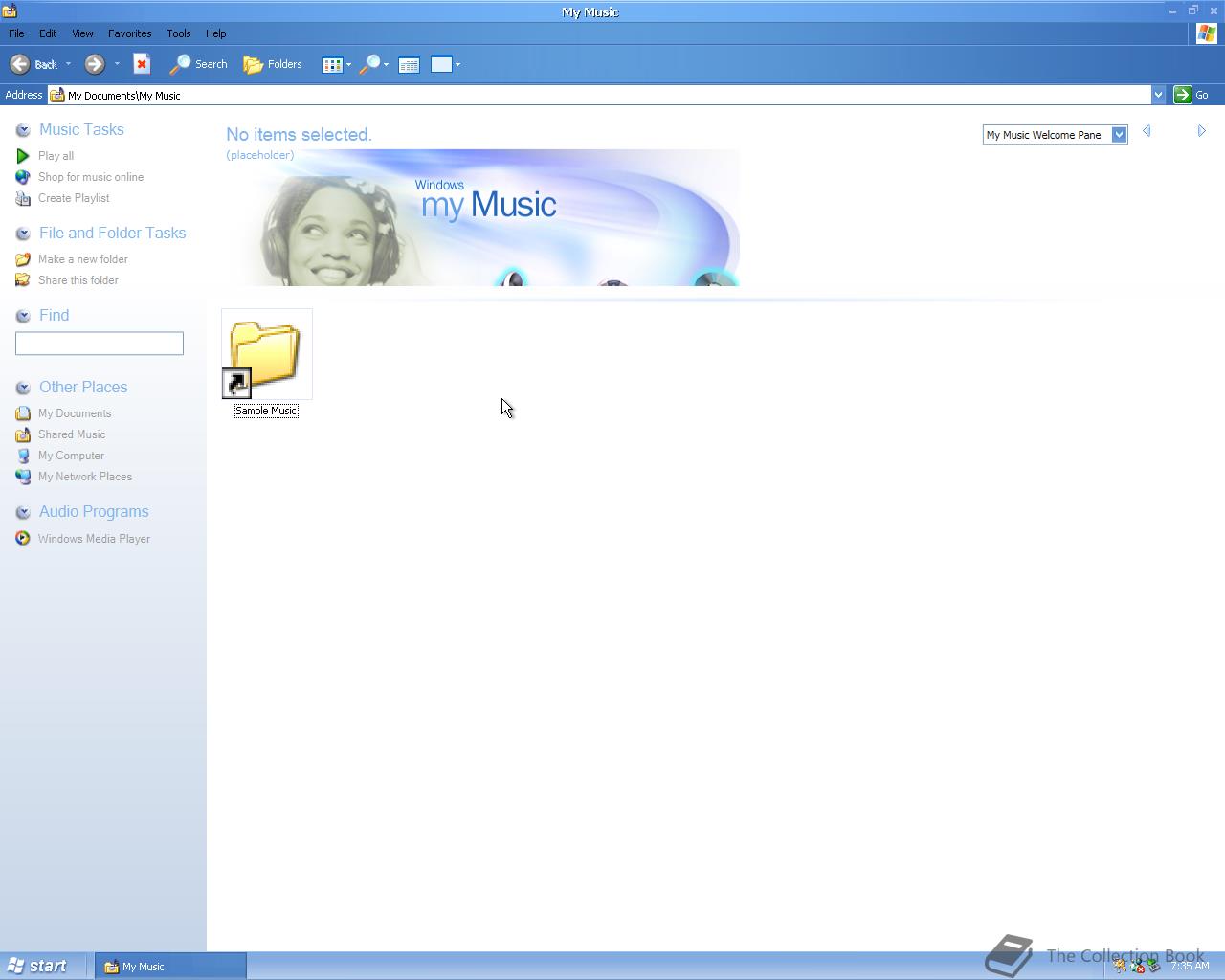The height and width of the screenshot is (980, 1225).
Task: Launch Windows Media Player link
Action: click(94, 539)
